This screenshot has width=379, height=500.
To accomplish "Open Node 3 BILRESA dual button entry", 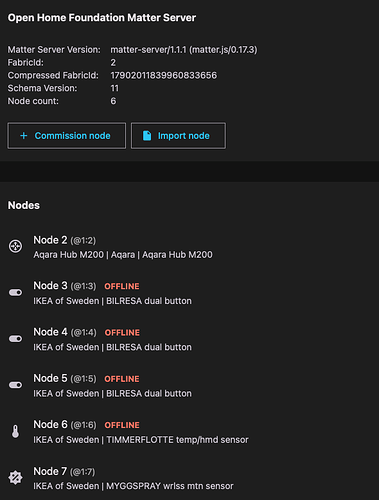I will pos(189,293).
